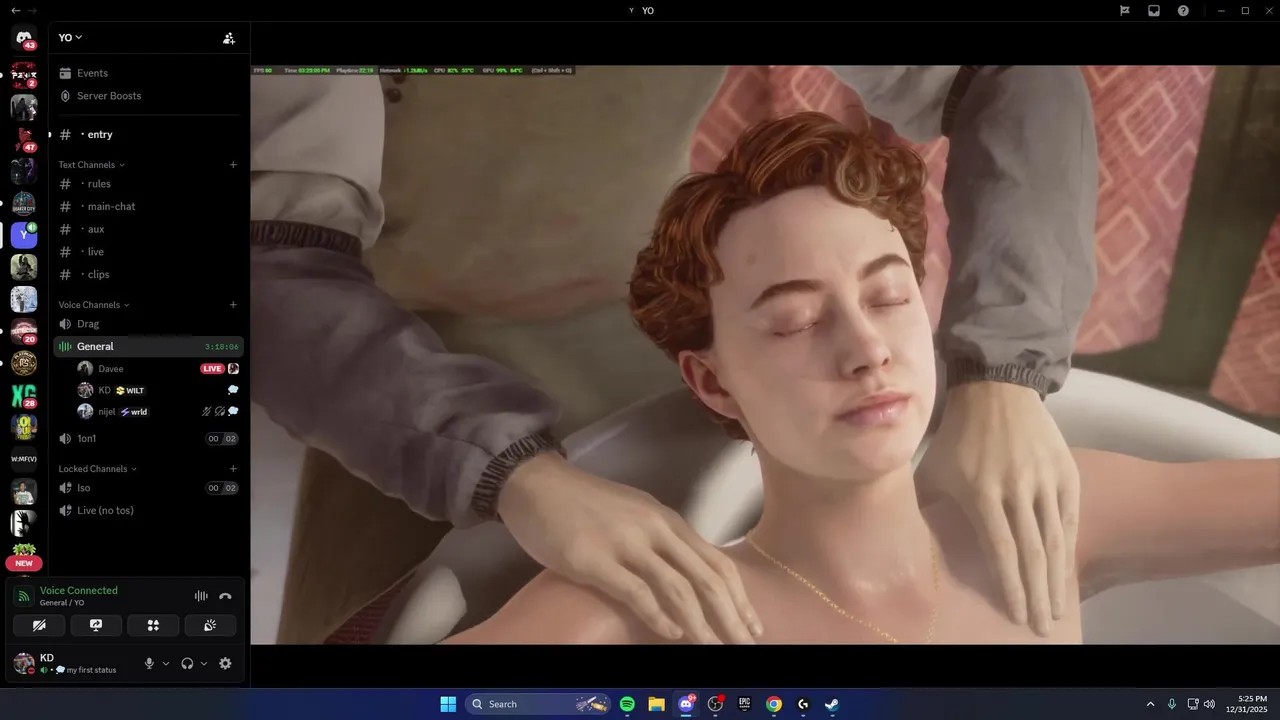This screenshot has width=1280, height=720.
Task: Click KD user avatar in bottom panel
Action: tap(24, 663)
